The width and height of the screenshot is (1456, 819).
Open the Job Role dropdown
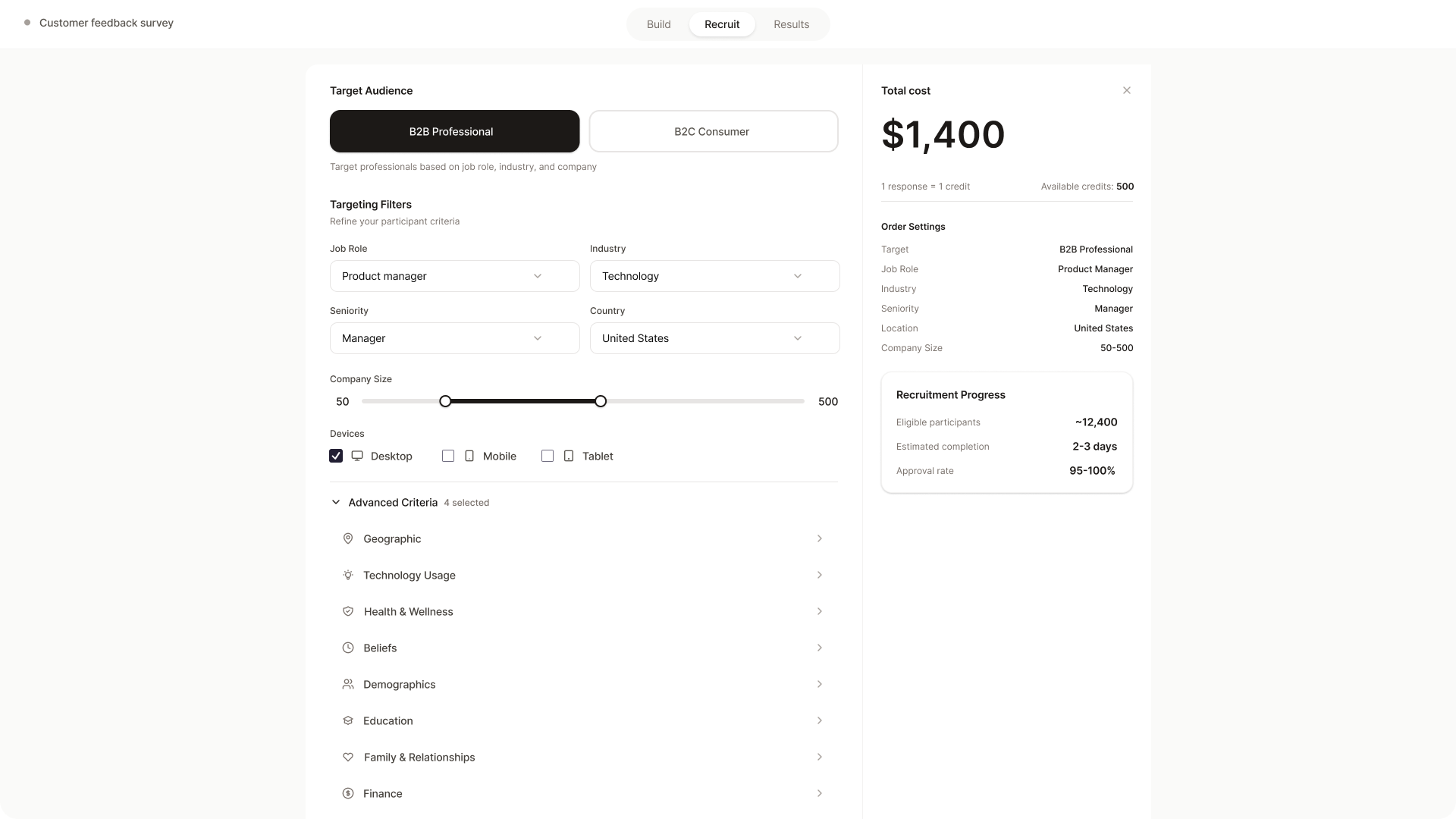tap(454, 276)
